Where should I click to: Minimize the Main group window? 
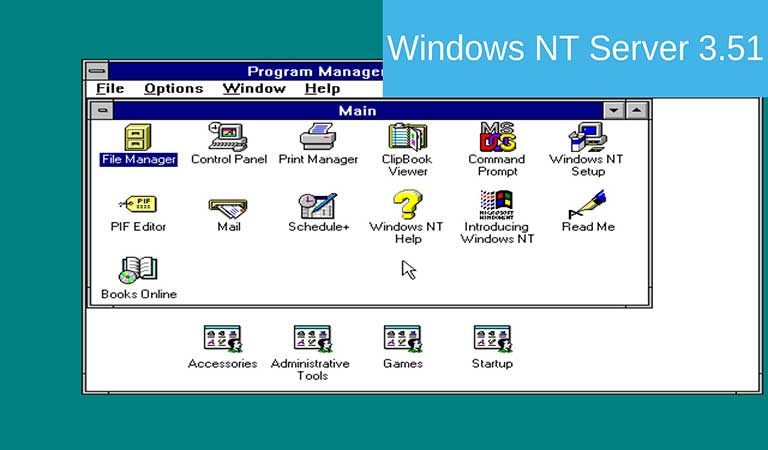pyautogui.click(x=614, y=110)
